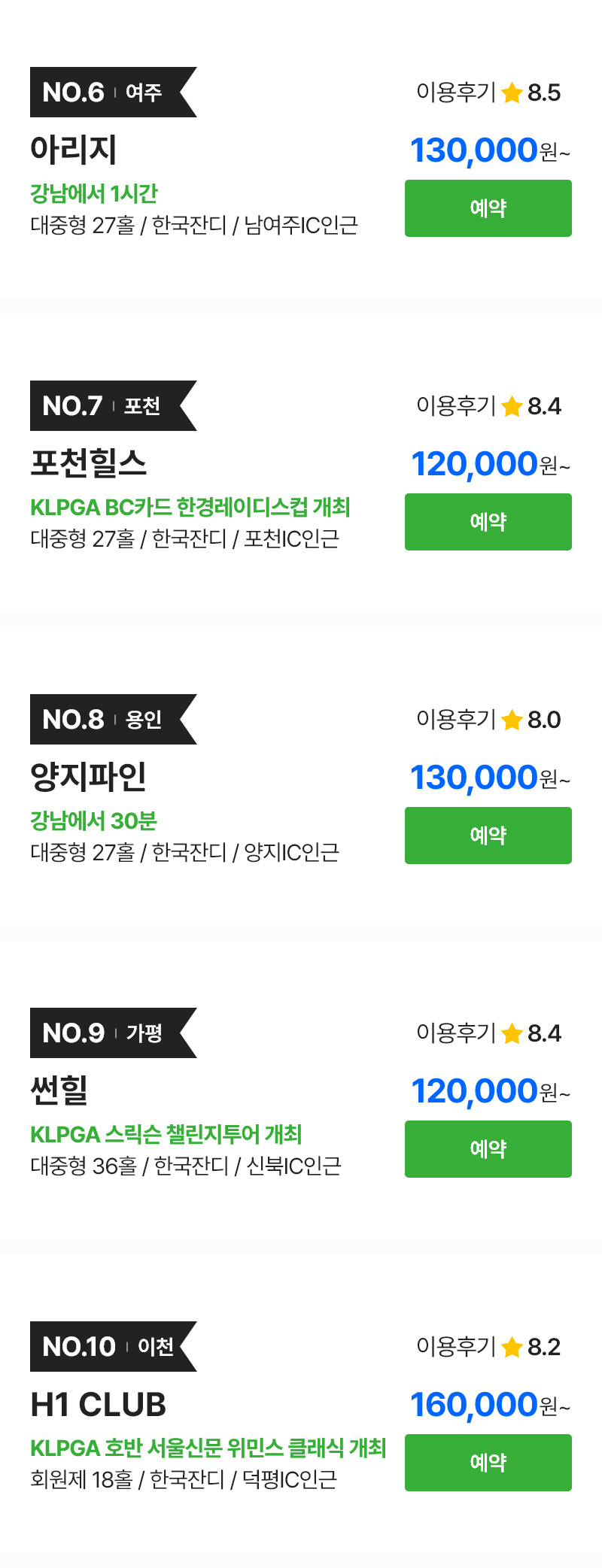Open the NO.6 여주 ranking badge
The width and height of the screenshot is (602, 1568).
[x=105, y=93]
